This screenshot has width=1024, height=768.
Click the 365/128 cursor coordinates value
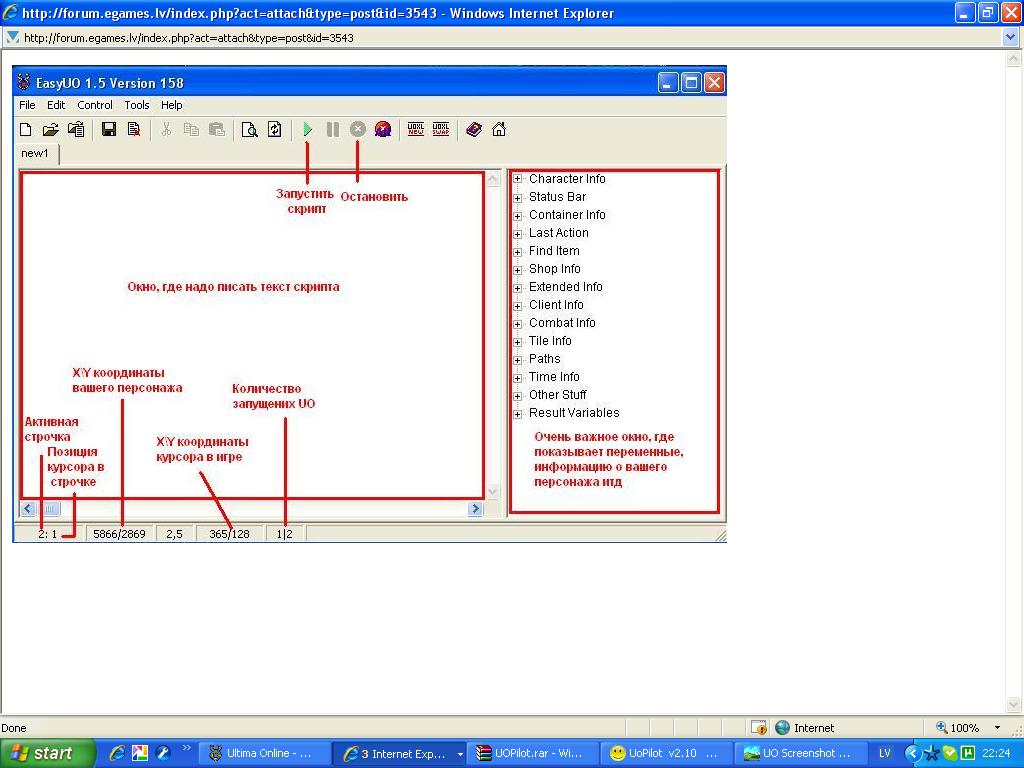click(229, 534)
